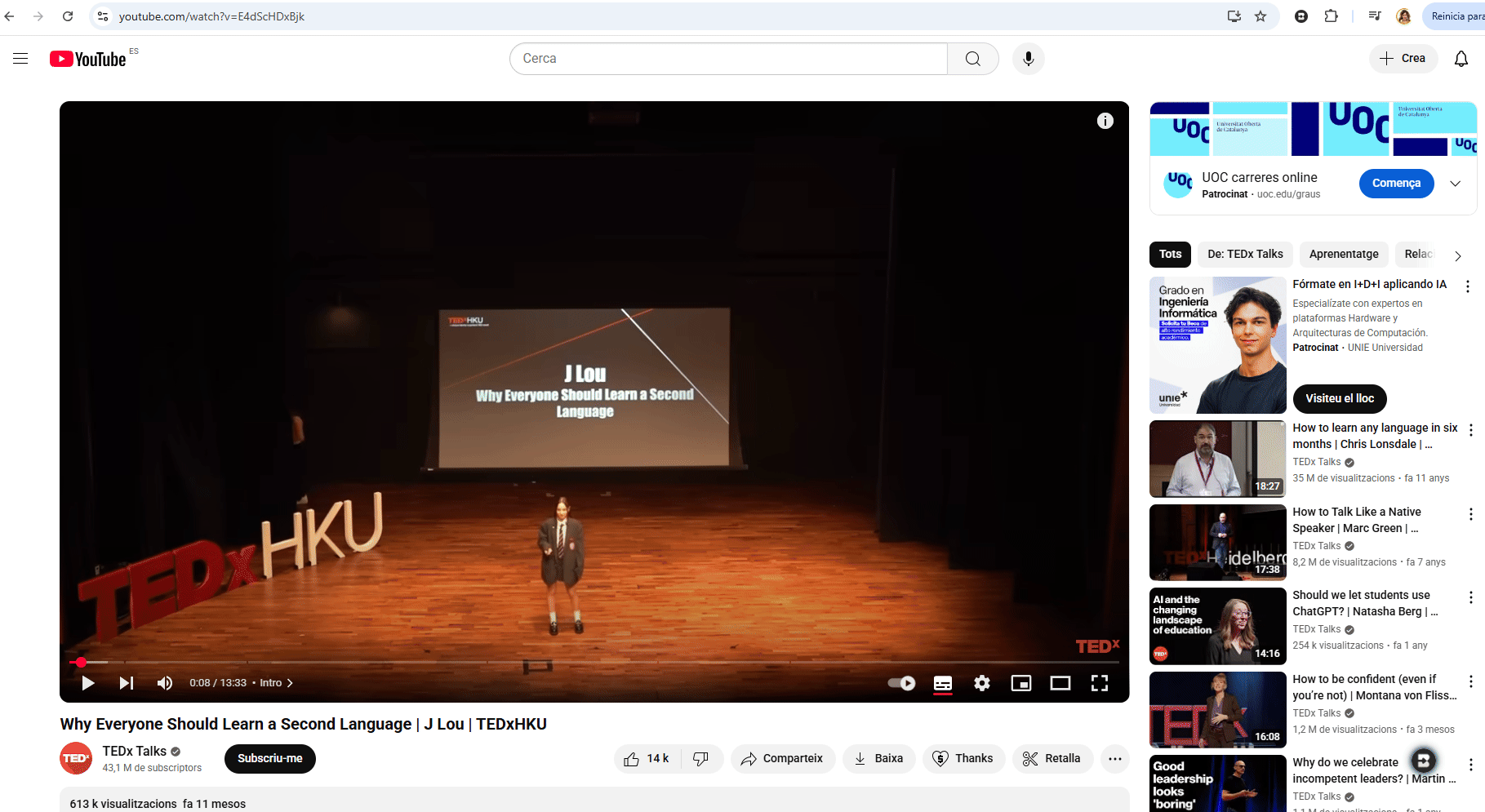Screen dimensions: 1485x812
Task: Open notifications bell
Action: pos(1461,59)
